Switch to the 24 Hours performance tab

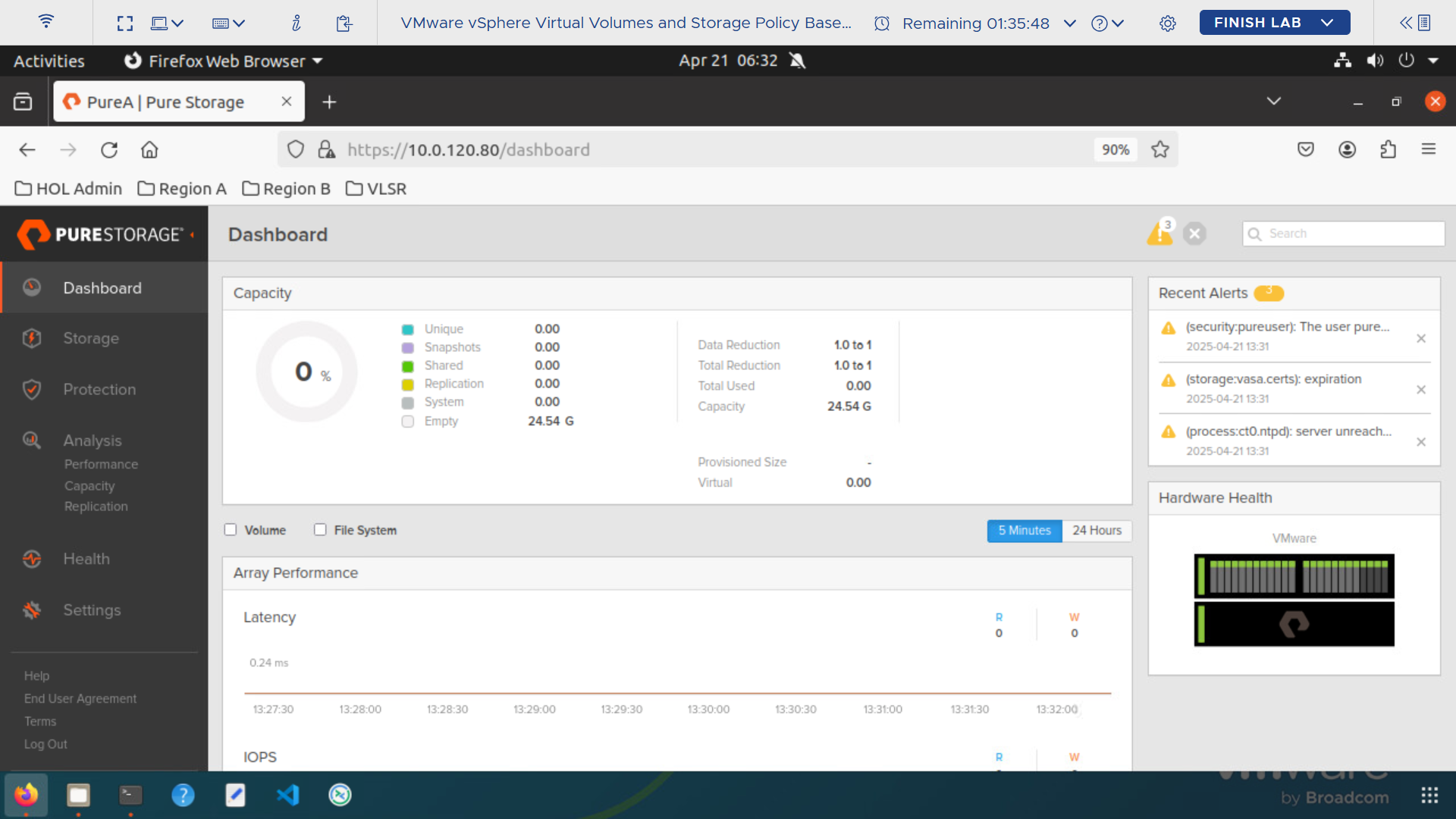1097,531
